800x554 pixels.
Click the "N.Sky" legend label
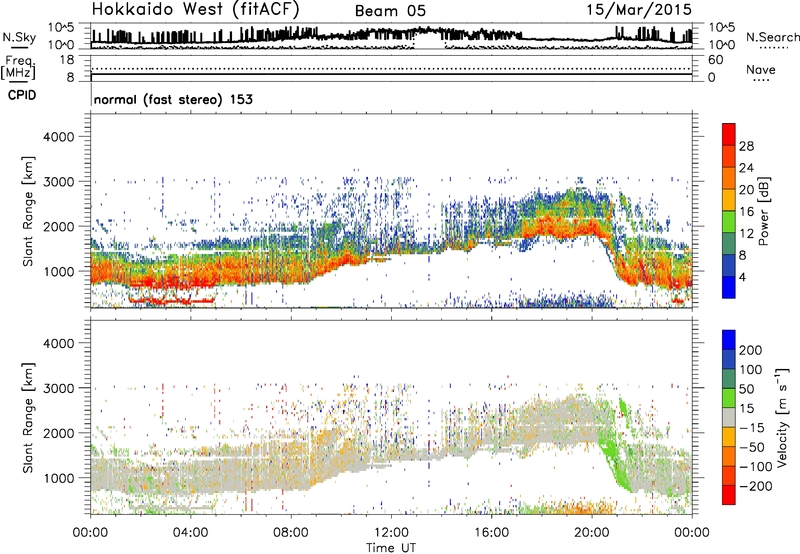(x=19, y=37)
